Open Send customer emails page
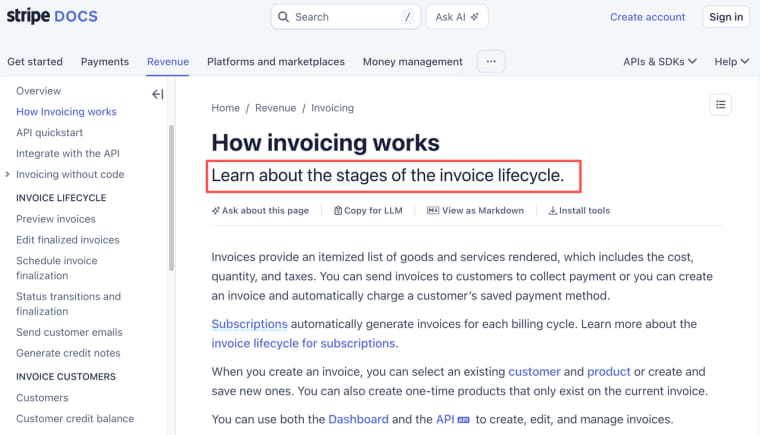Image resolution: width=760 pixels, height=435 pixels. 69,332
